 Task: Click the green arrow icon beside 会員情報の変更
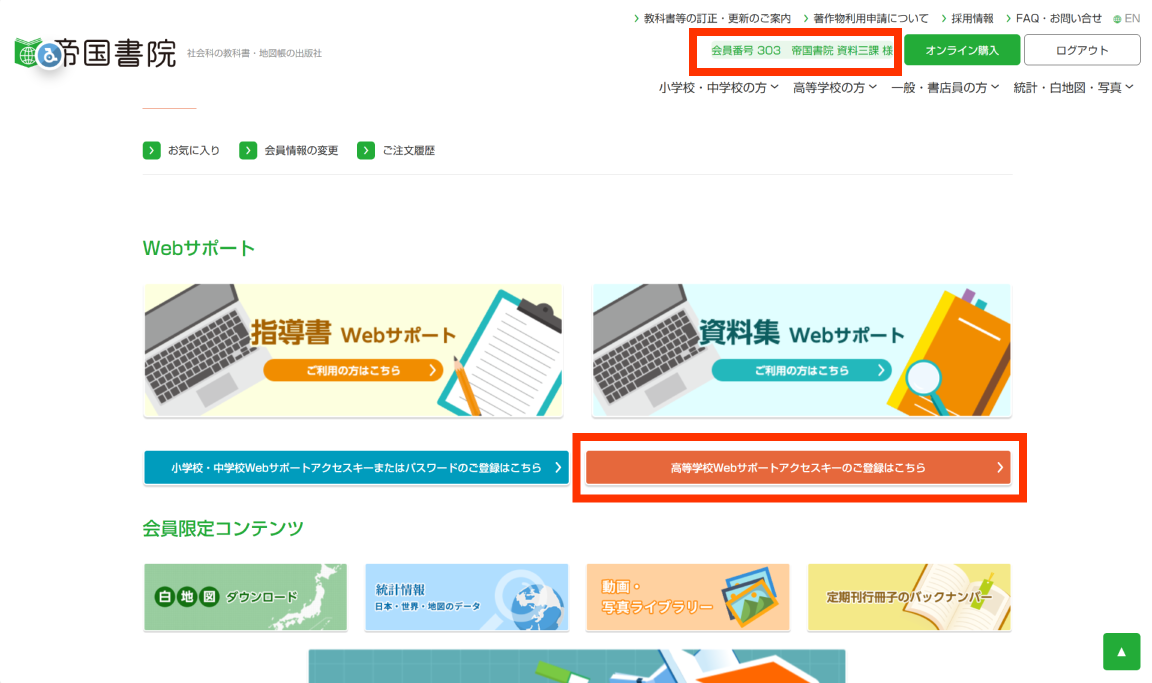(x=248, y=151)
